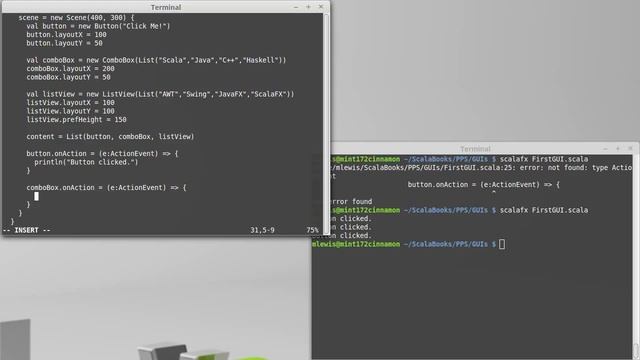Click the last prompt 'mlewis@mint172cinnamon' in back terminal
Viewport: 640px width, 360px height.
click(356, 244)
